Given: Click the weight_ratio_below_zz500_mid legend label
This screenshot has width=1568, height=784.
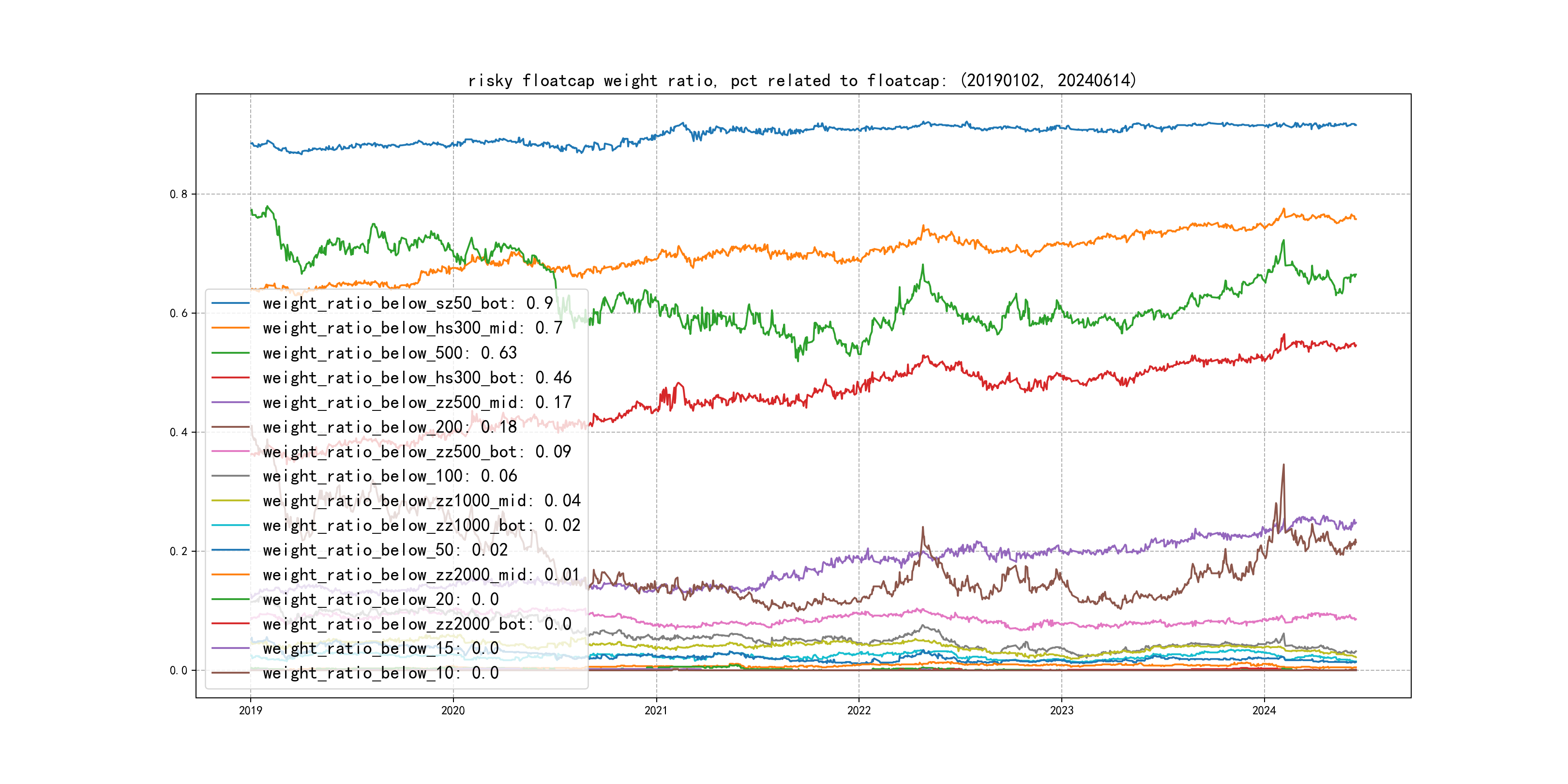Looking at the screenshot, I should click(417, 402).
